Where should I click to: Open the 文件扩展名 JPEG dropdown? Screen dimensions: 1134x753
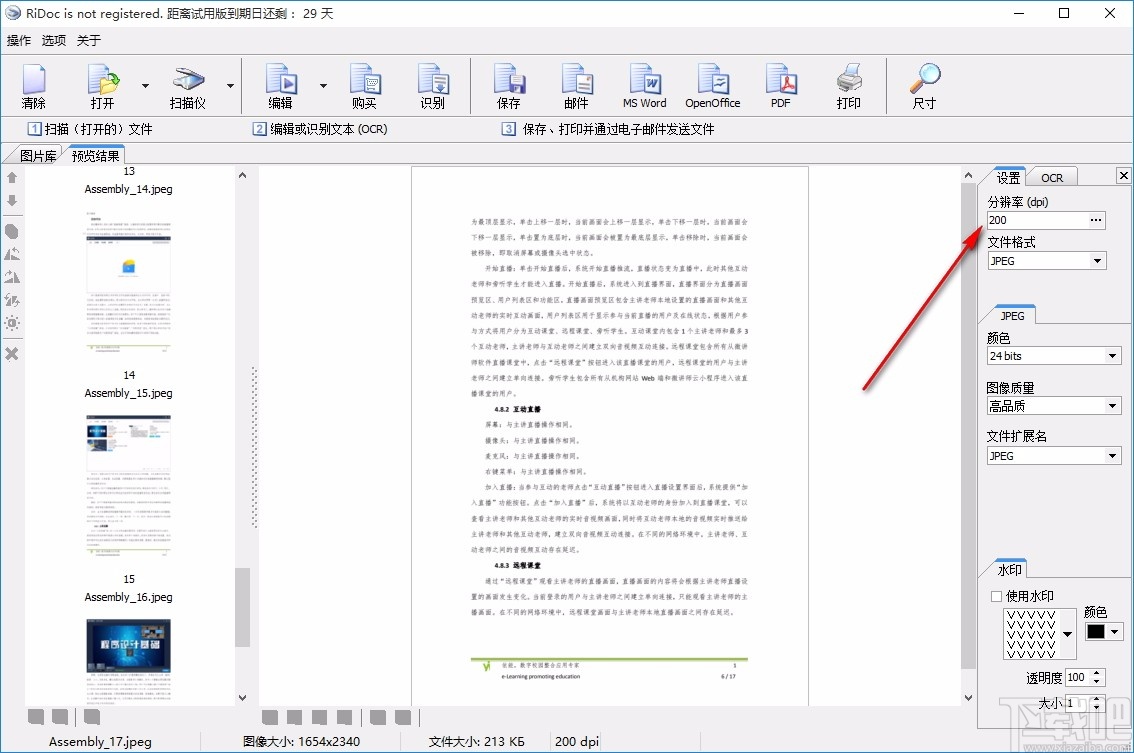point(1112,456)
